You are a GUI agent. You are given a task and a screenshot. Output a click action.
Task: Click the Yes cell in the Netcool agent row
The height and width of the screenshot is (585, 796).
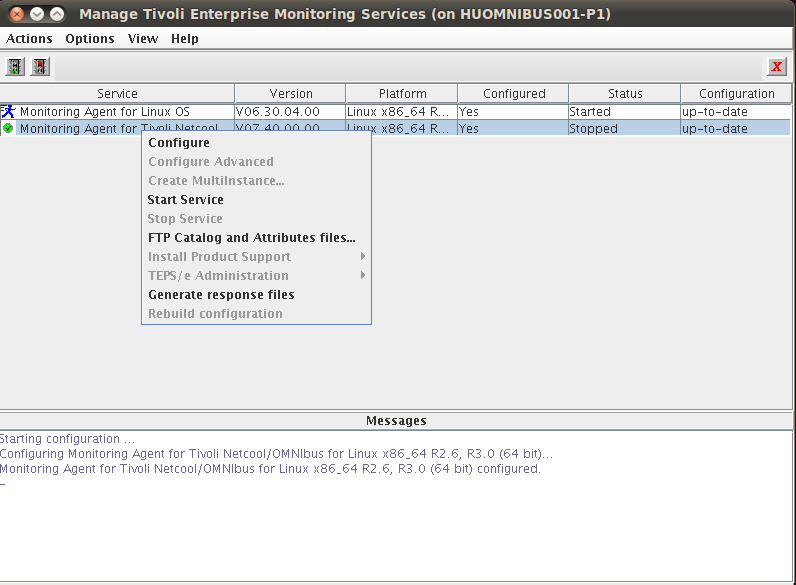[513, 128]
